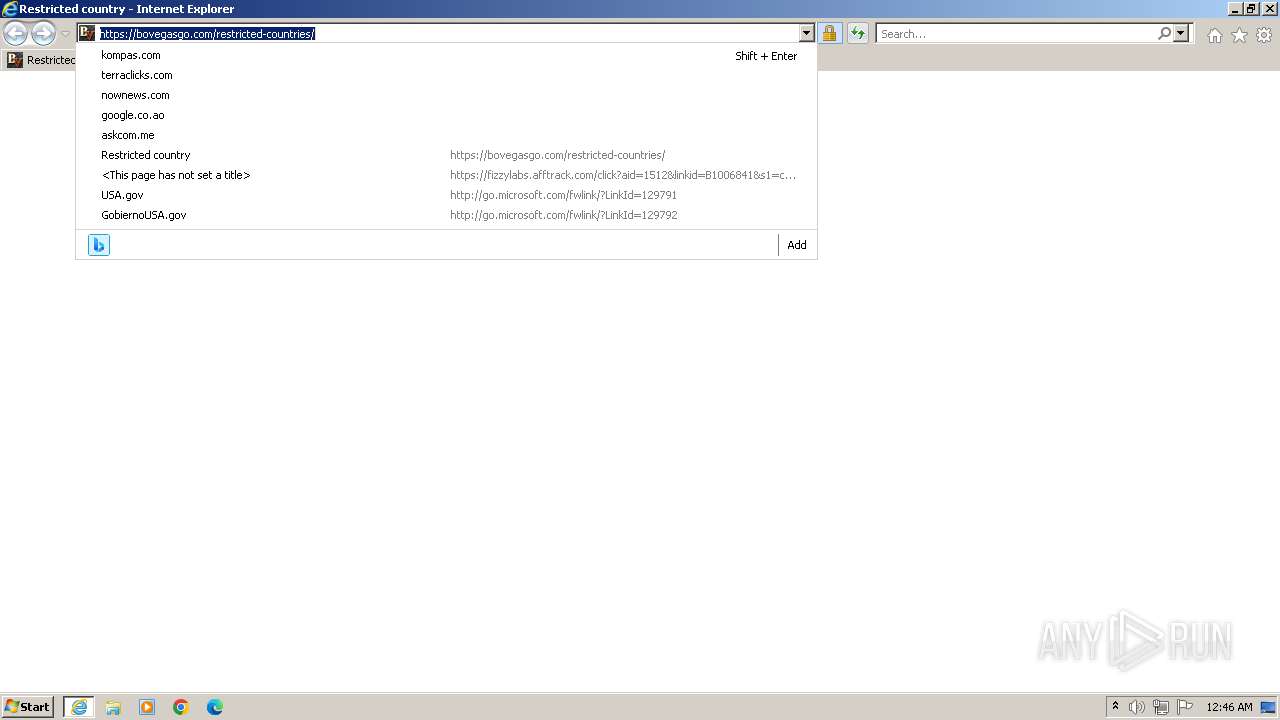Select terraclicks.com suggestion

446,75
